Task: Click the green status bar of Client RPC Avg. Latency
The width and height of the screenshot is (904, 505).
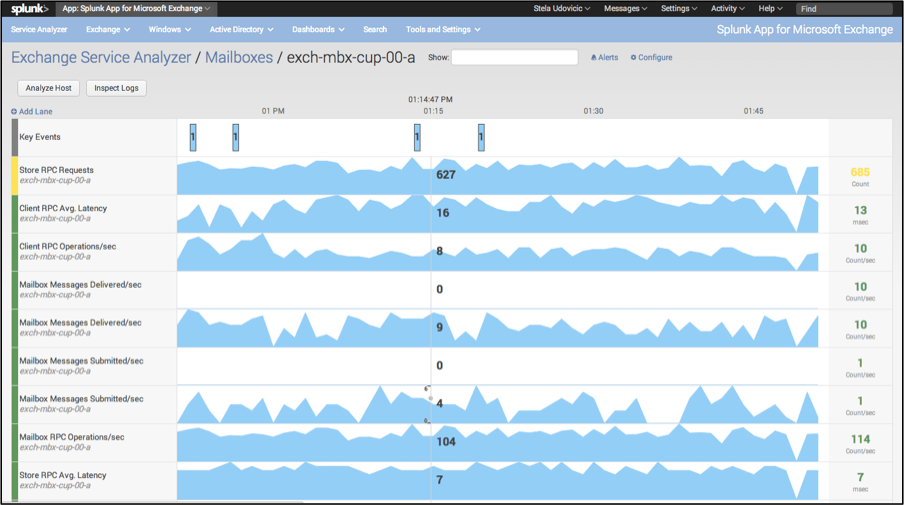Action: coord(15,214)
